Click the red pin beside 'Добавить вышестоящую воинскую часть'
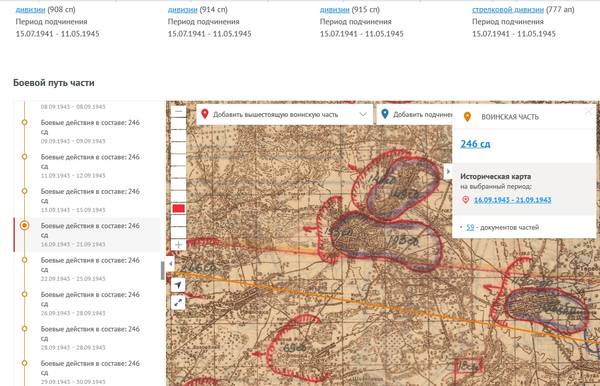The height and width of the screenshot is (386, 600). click(x=205, y=114)
